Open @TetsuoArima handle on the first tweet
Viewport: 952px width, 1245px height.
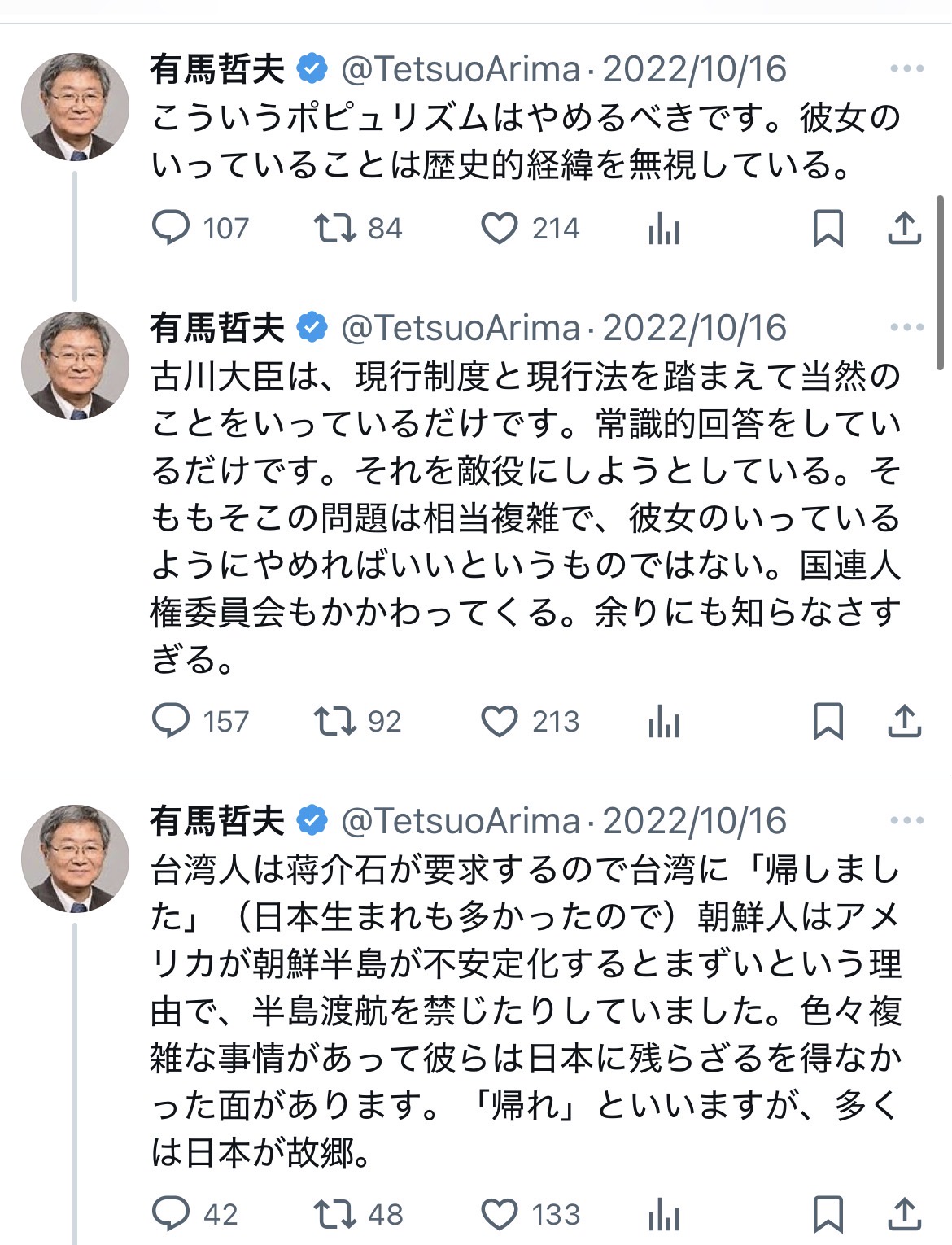click(x=460, y=70)
